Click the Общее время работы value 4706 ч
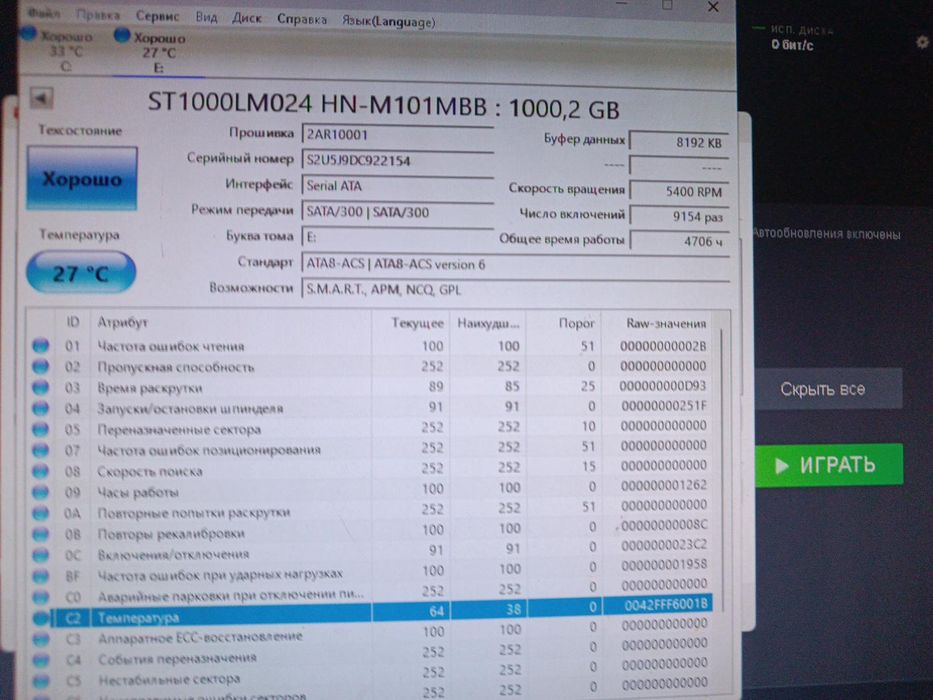Image resolution: width=933 pixels, height=700 pixels. 679,241
